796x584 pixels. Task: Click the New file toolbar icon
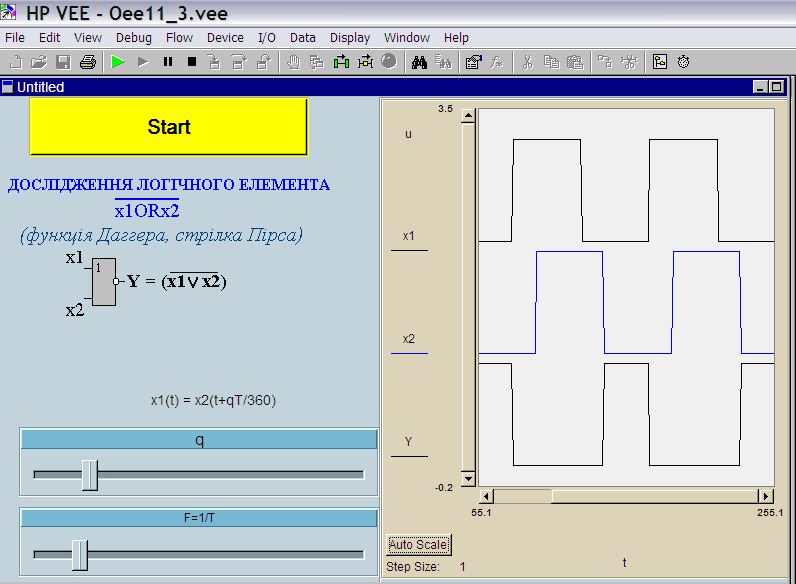coord(15,62)
